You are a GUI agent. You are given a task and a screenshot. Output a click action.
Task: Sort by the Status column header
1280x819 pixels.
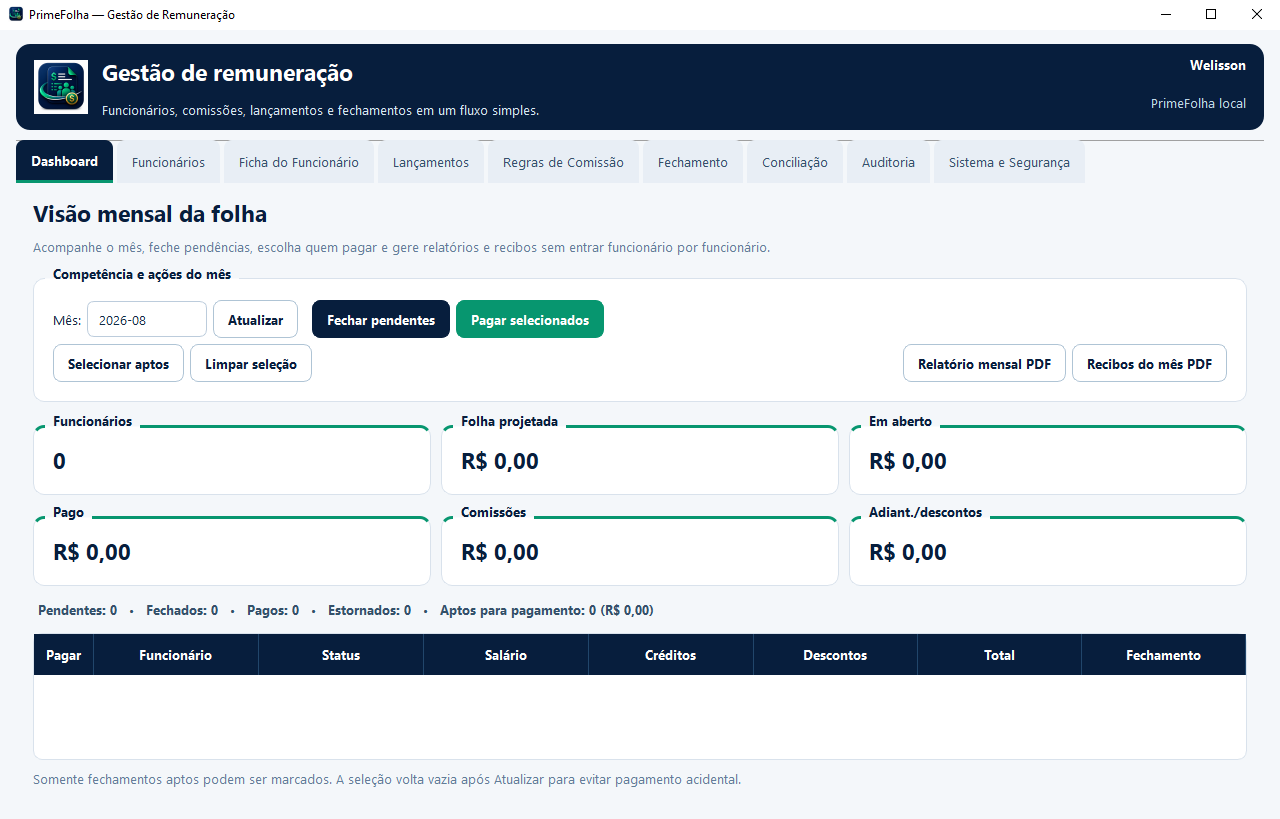pos(341,655)
